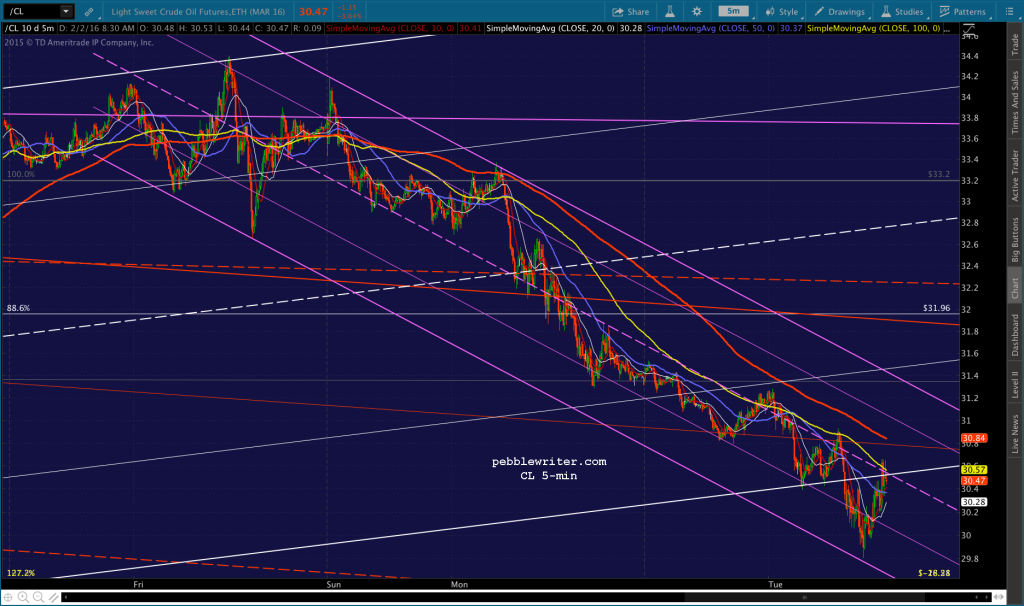Toggle the Big Buttons side panel
The image size is (1024, 606).
pyautogui.click(x=1015, y=240)
